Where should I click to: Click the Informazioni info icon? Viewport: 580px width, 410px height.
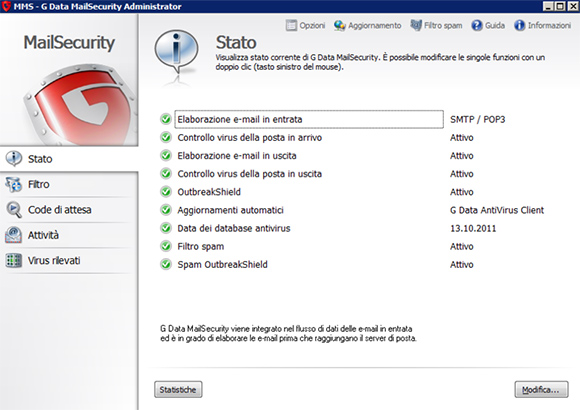click(519, 26)
